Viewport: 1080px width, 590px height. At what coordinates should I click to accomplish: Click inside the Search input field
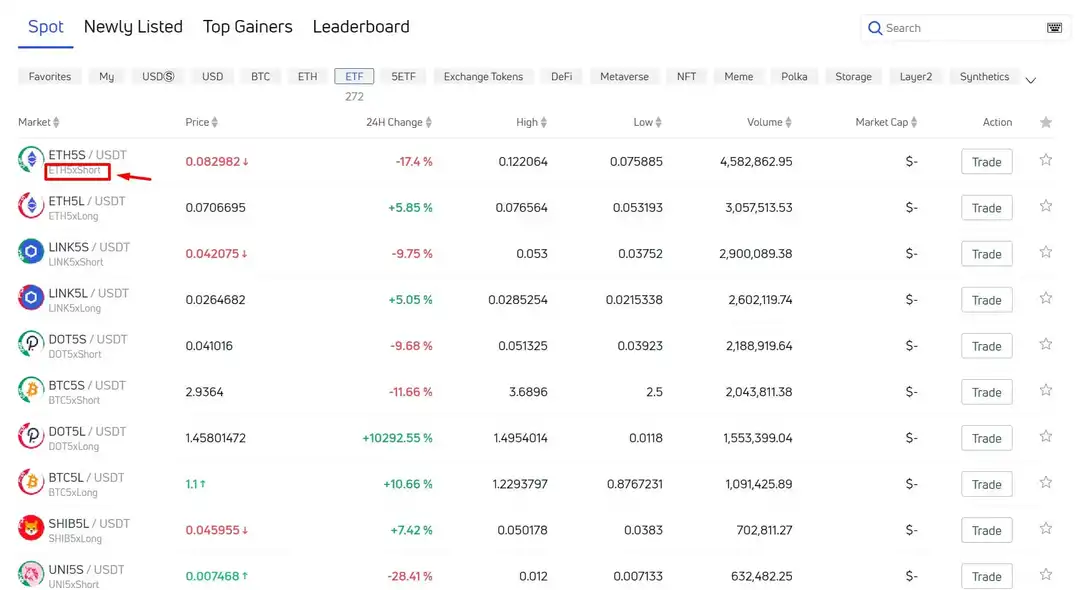pyautogui.click(x=950, y=28)
